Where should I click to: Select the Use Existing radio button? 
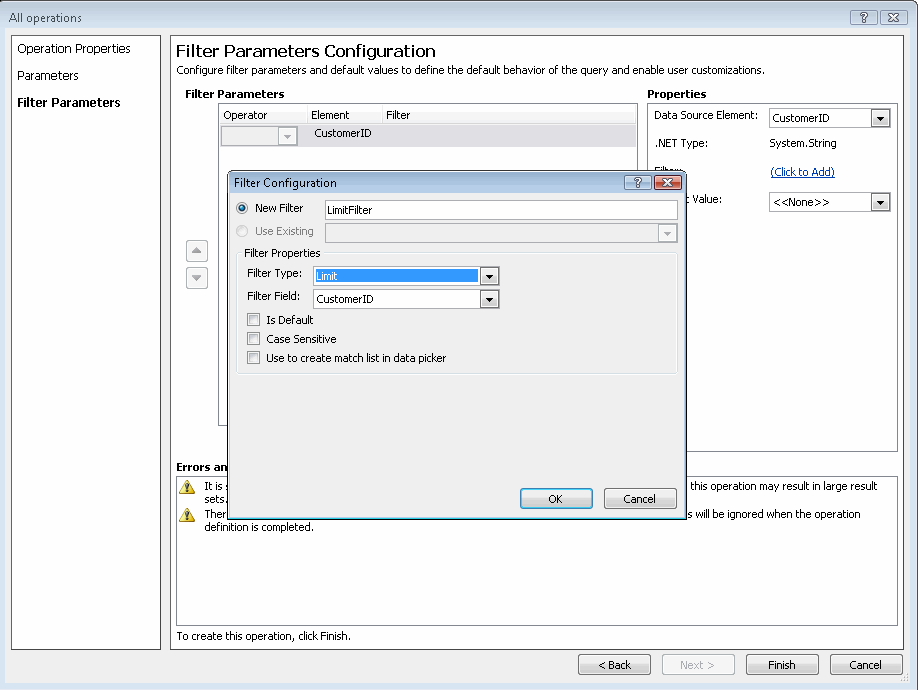pos(242,231)
